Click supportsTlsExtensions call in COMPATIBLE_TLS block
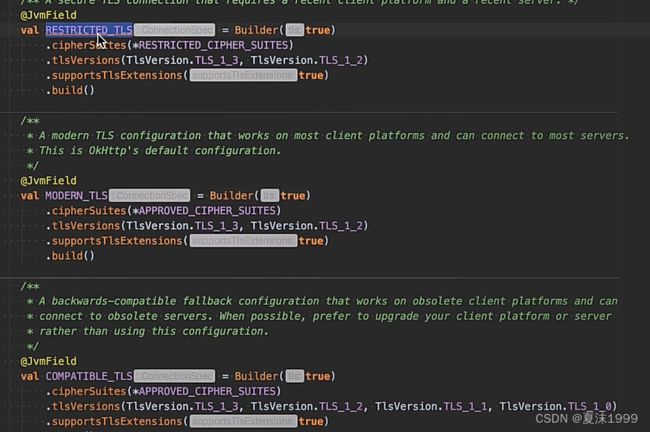This screenshot has width=650, height=432. pos(117,422)
